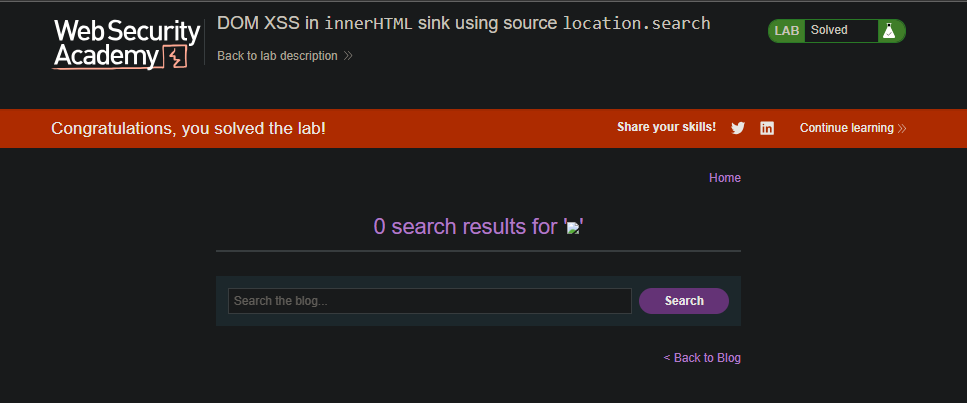Follow the Continue learning link
This screenshot has height=403, width=967.
[847, 128]
